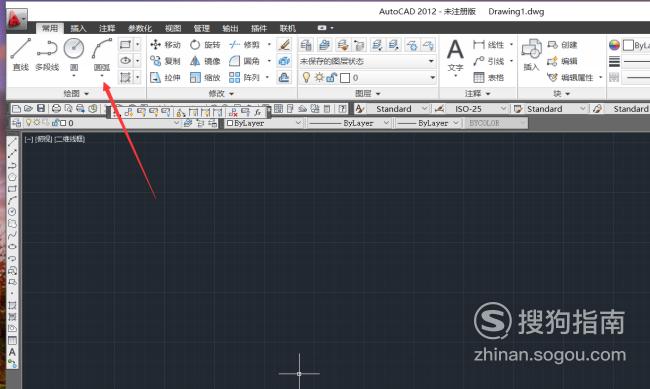Click the text A tool in the left toolbar
Image resolution: width=650 pixels, height=389 pixels.
click(12, 352)
